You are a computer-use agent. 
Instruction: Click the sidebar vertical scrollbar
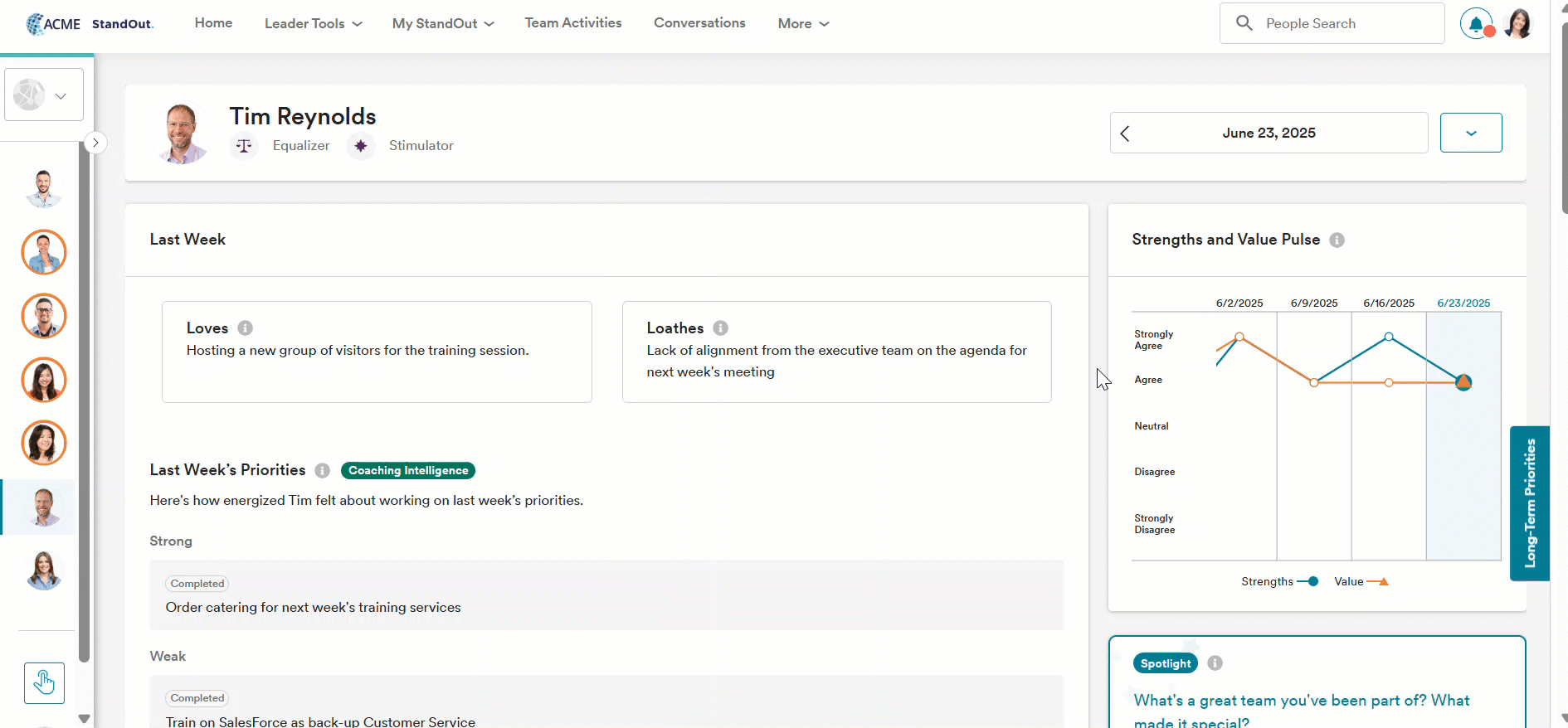coord(84,401)
